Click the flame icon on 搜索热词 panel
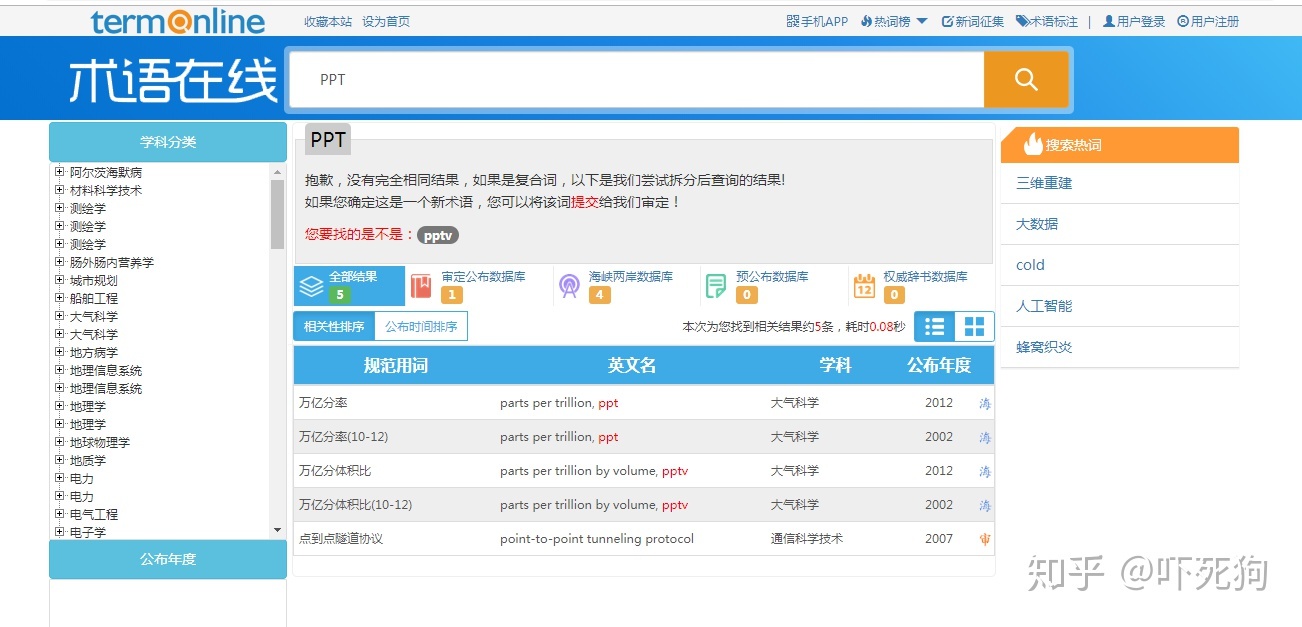1302x627 pixels. pyautogui.click(x=1036, y=144)
